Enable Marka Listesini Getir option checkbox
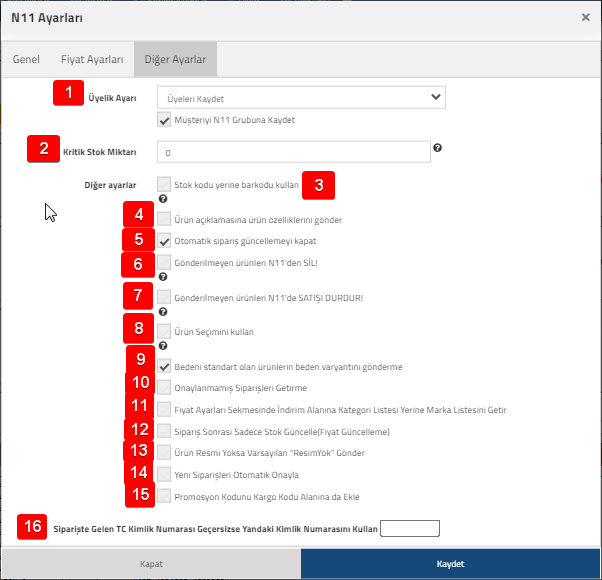The image size is (602, 580). click(x=164, y=410)
